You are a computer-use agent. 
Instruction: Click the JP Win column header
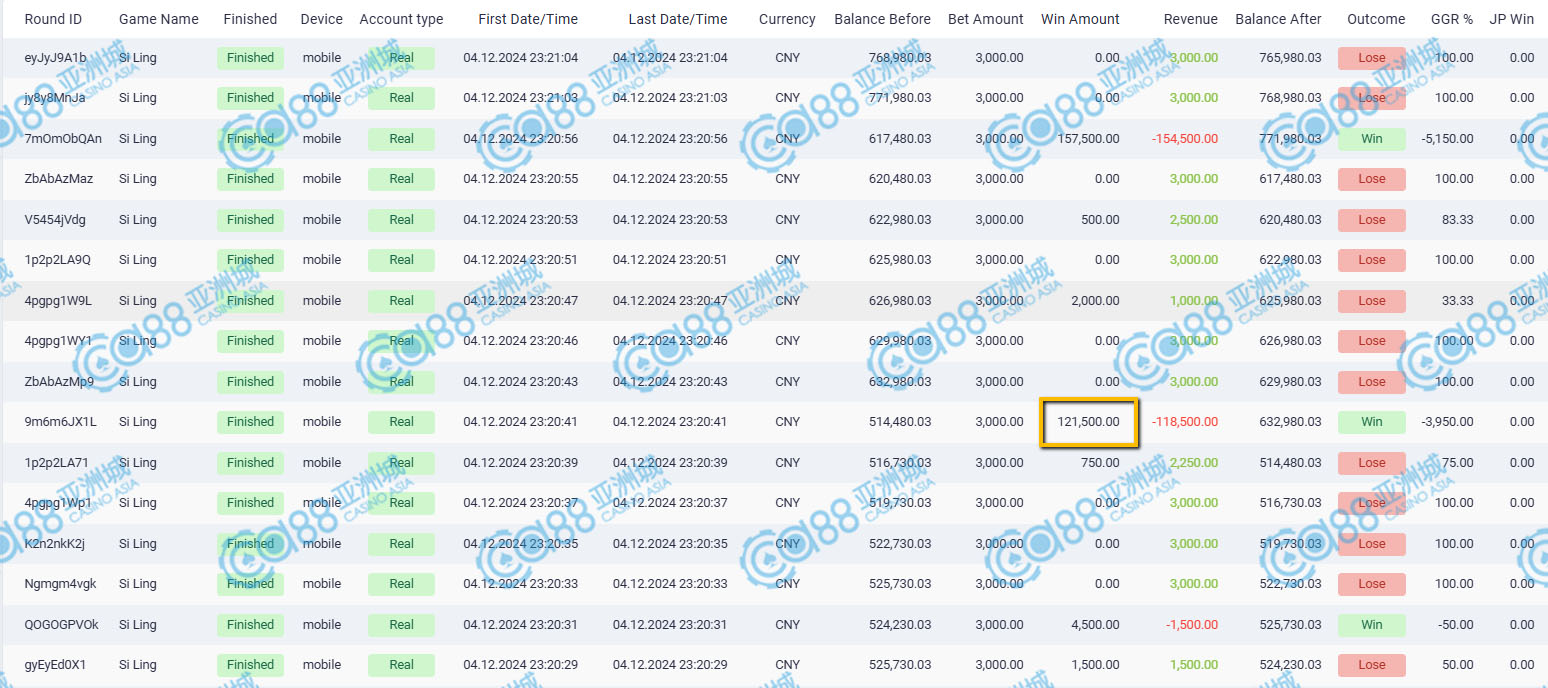(1511, 19)
